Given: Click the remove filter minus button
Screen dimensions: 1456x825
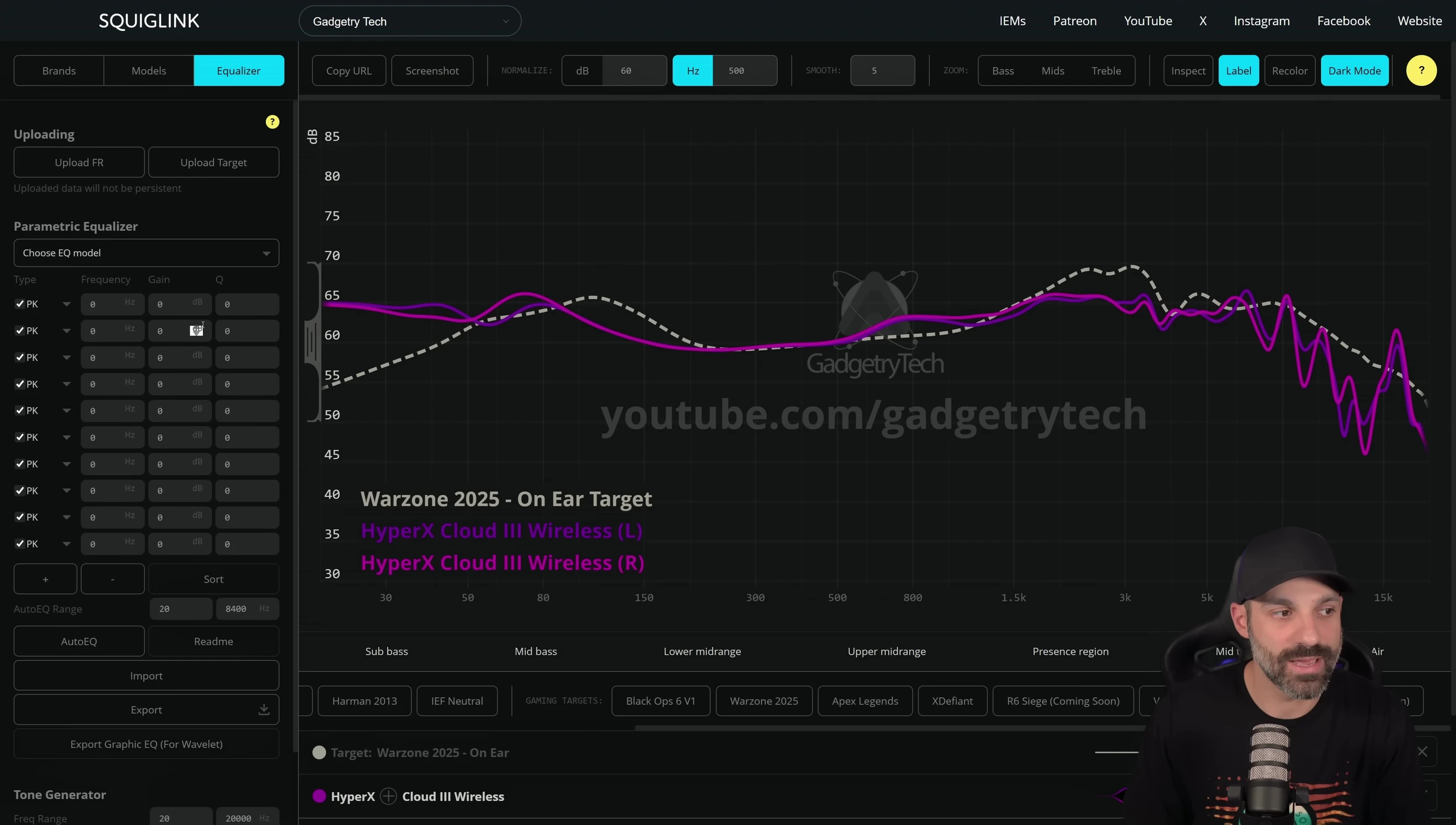Looking at the screenshot, I should pyautogui.click(x=112, y=578).
